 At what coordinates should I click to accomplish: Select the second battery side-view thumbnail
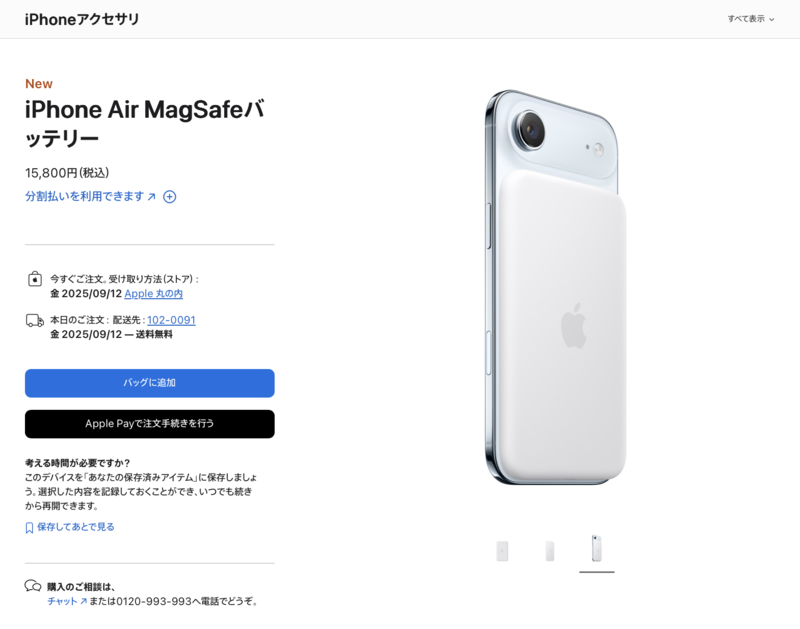(549, 551)
